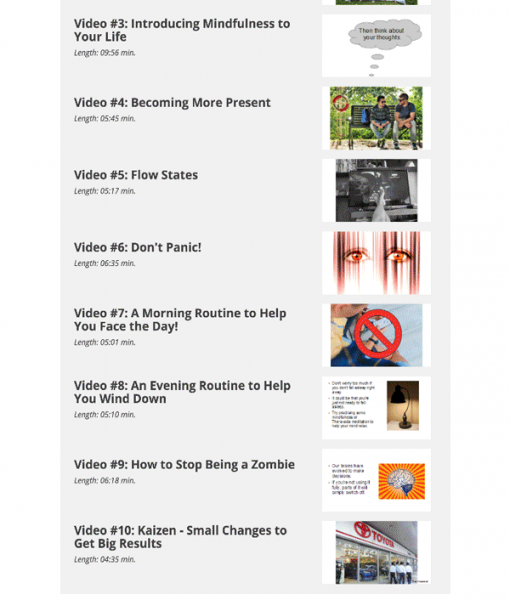Viewport: 510px width, 600px height.
Task: Open the desk lamp slide thumbnail
Action: tap(376, 408)
